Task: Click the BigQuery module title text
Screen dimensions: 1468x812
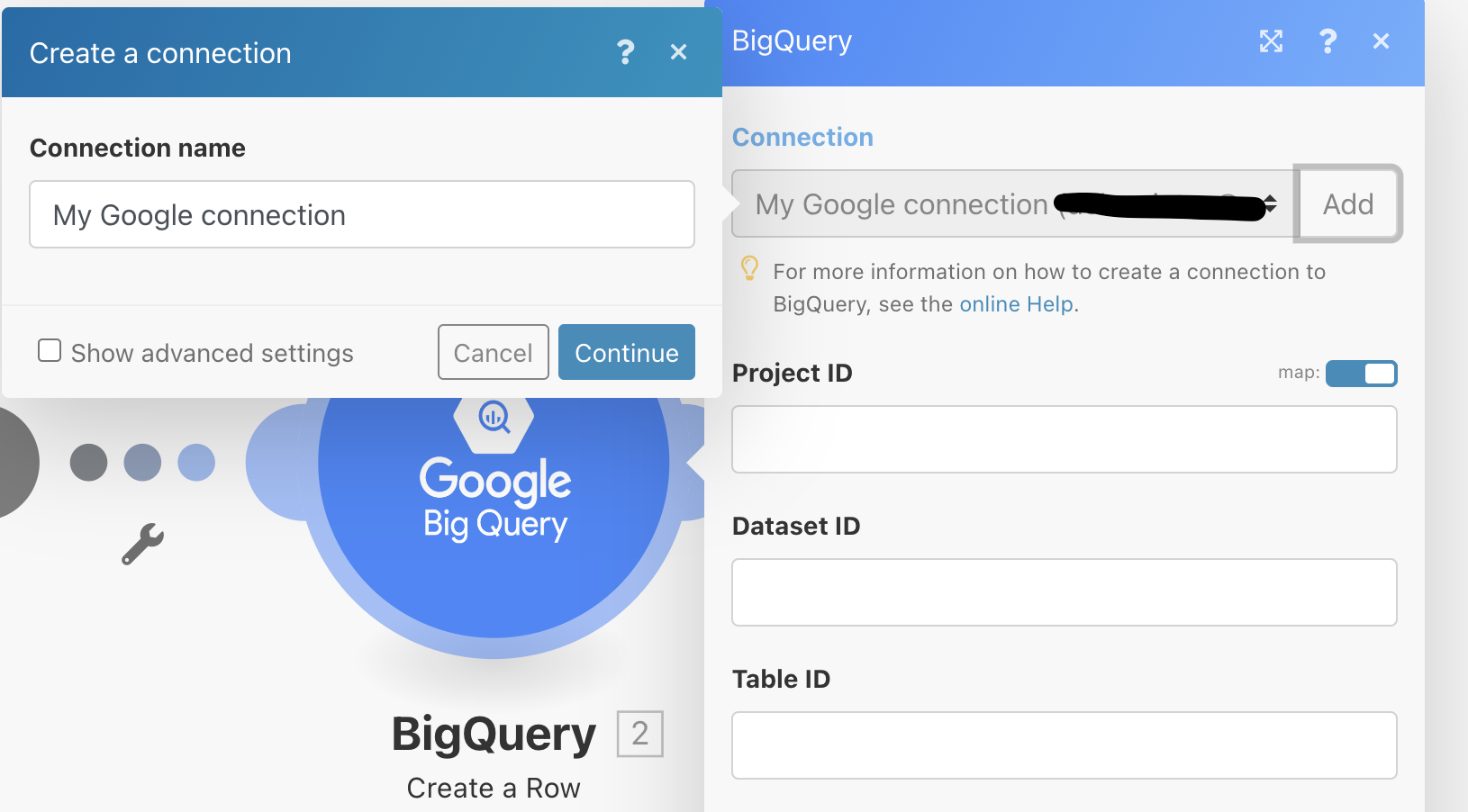Action: pos(494,735)
